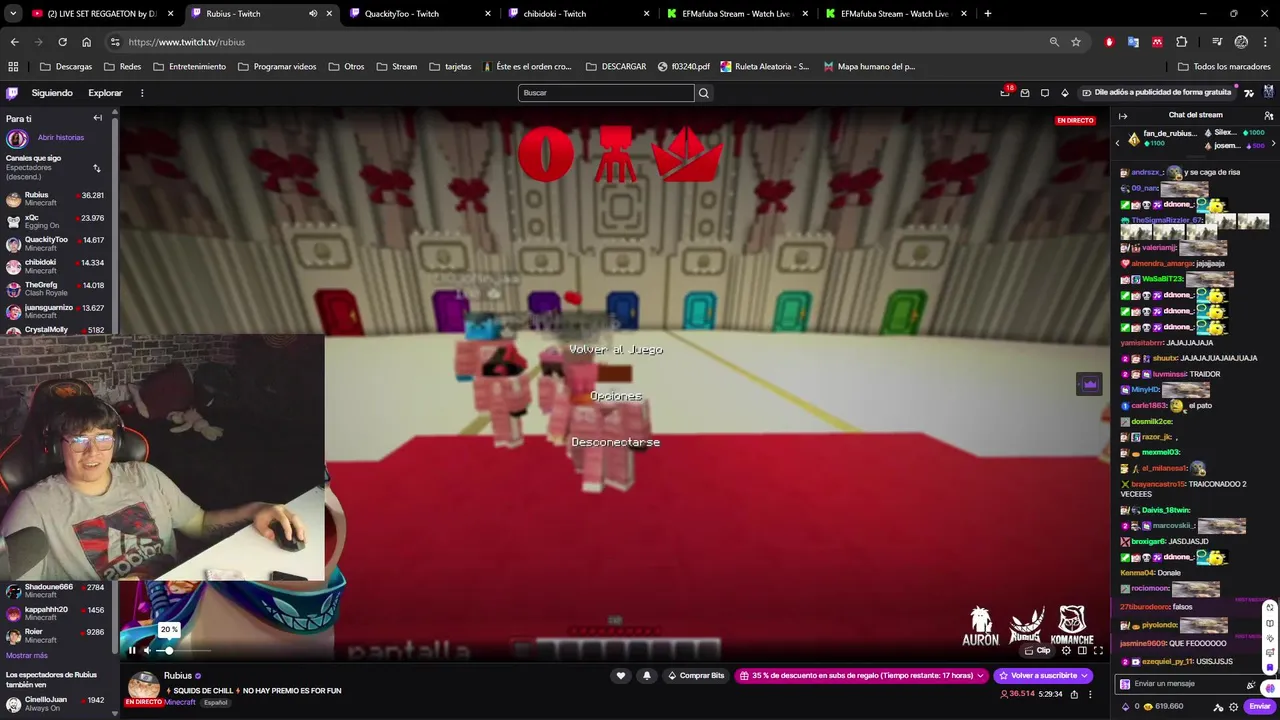Open TheGrefg channel in sidebar
Image resolution: width=1280 pixels, height=720 pixels.
tap(55, 289)
